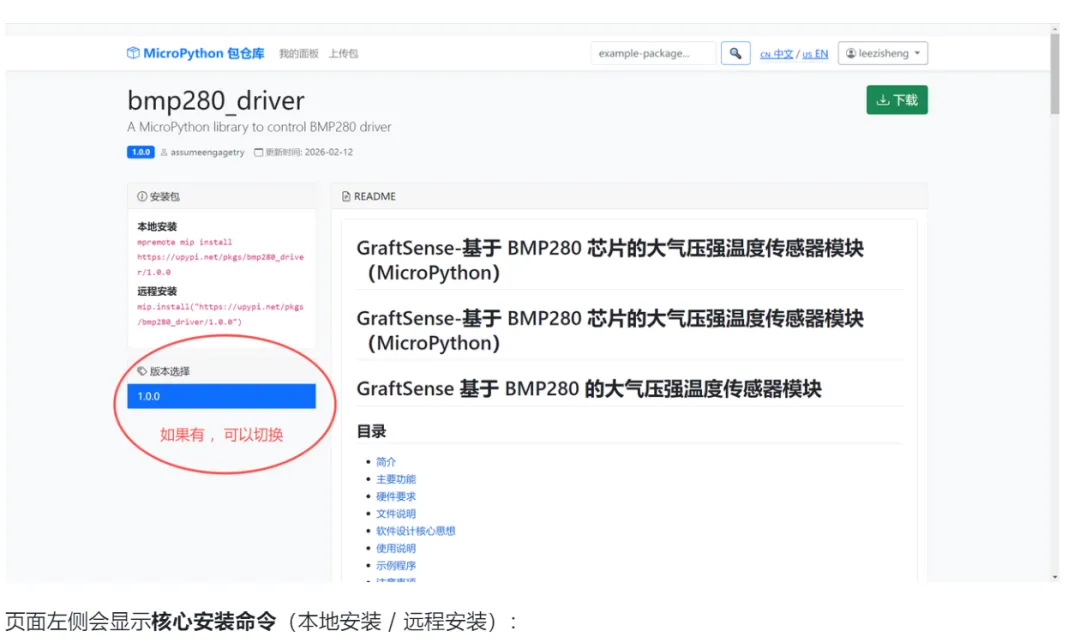Open the 硬件要求 contents link
The image size is (1080, 643).
tap(396, 496)
